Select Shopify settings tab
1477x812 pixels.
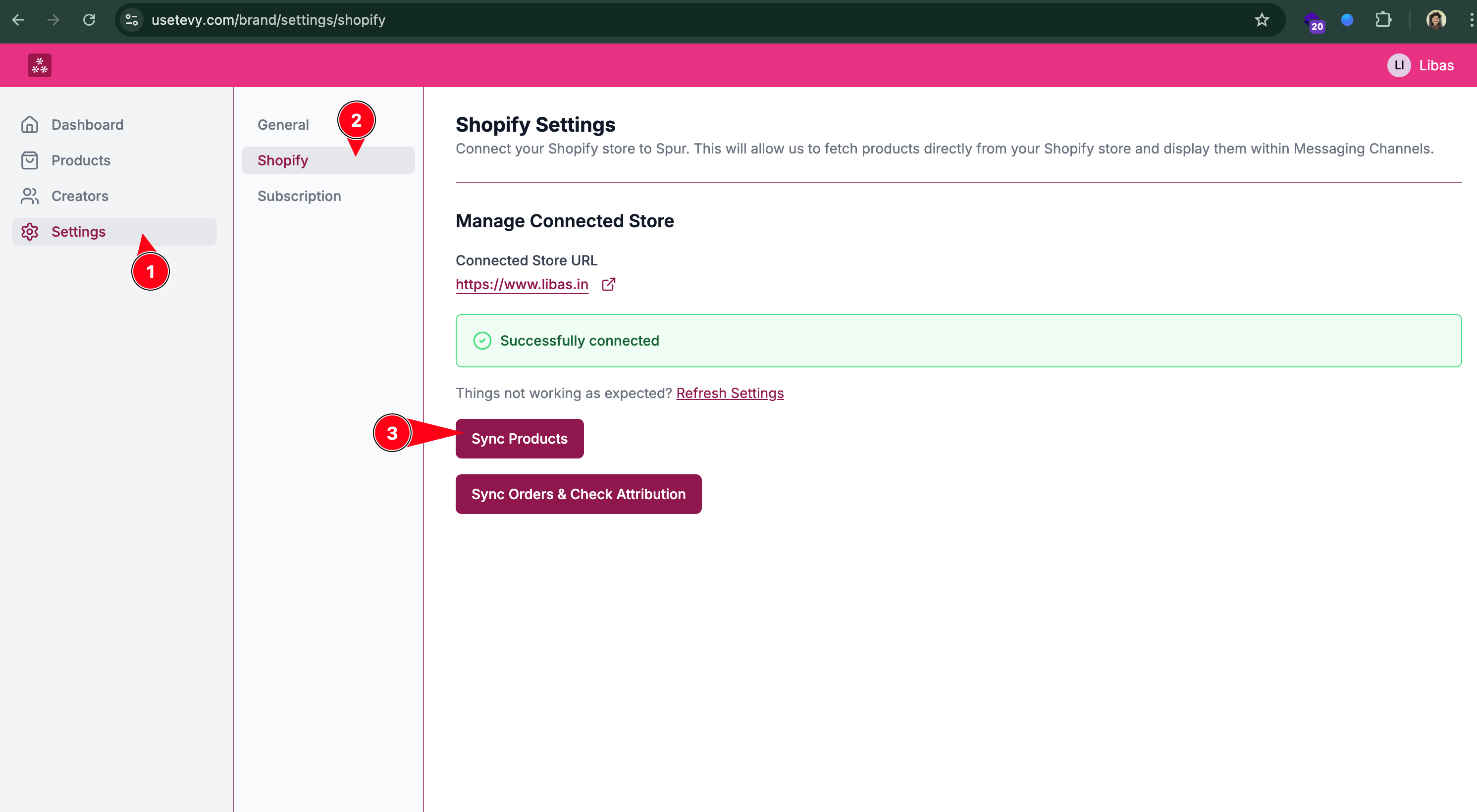pos(328,160)
